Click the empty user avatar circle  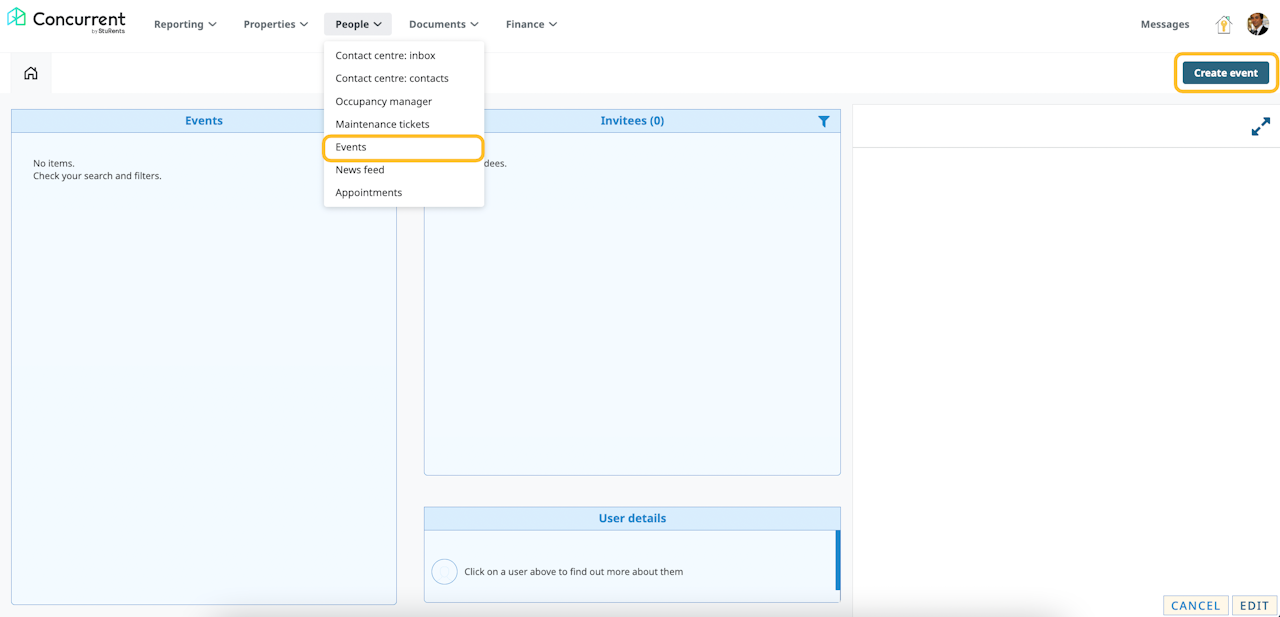pos(444,572)
